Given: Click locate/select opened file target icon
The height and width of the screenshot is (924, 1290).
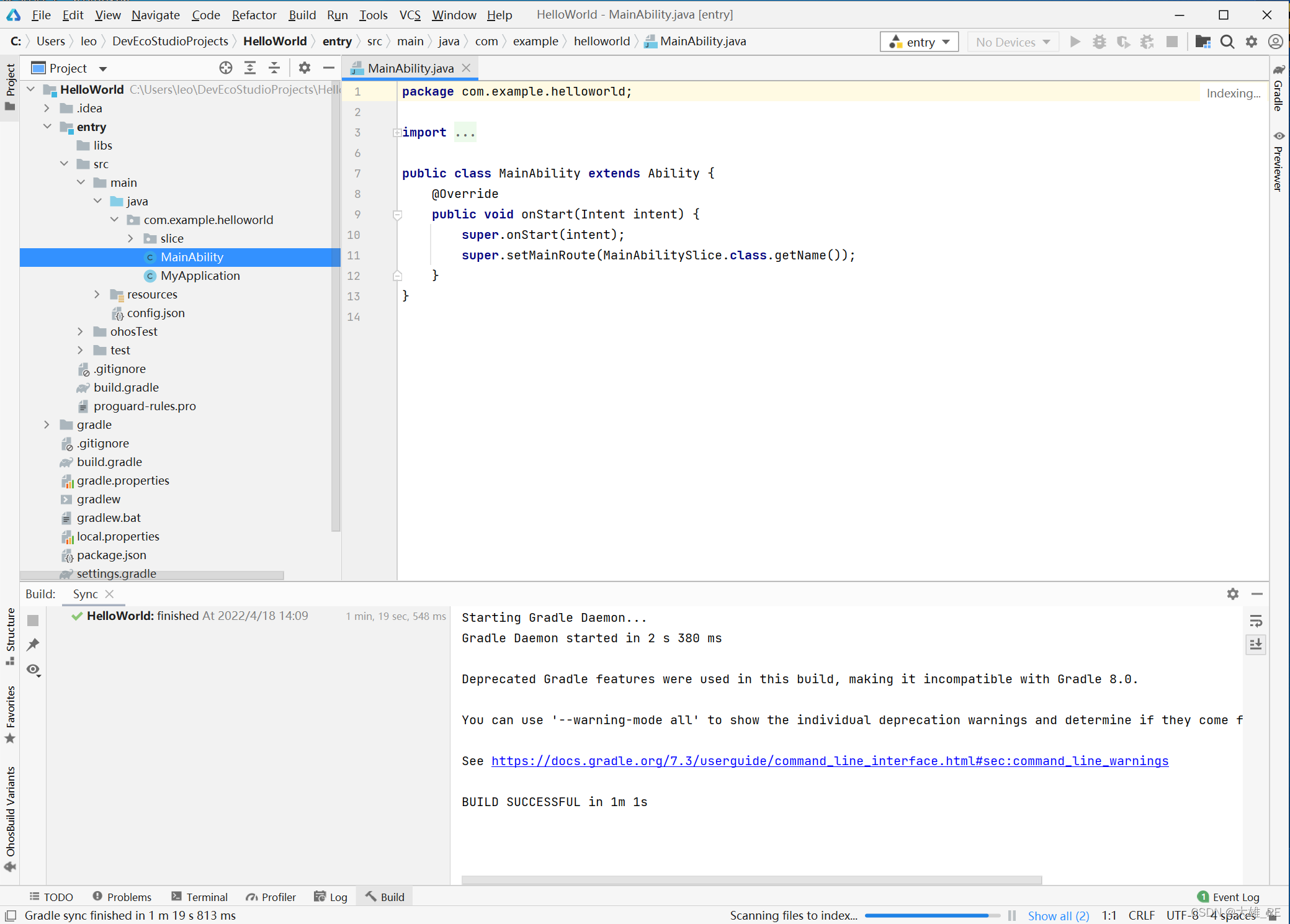Looking at the screenshot, I should [226, 68].
